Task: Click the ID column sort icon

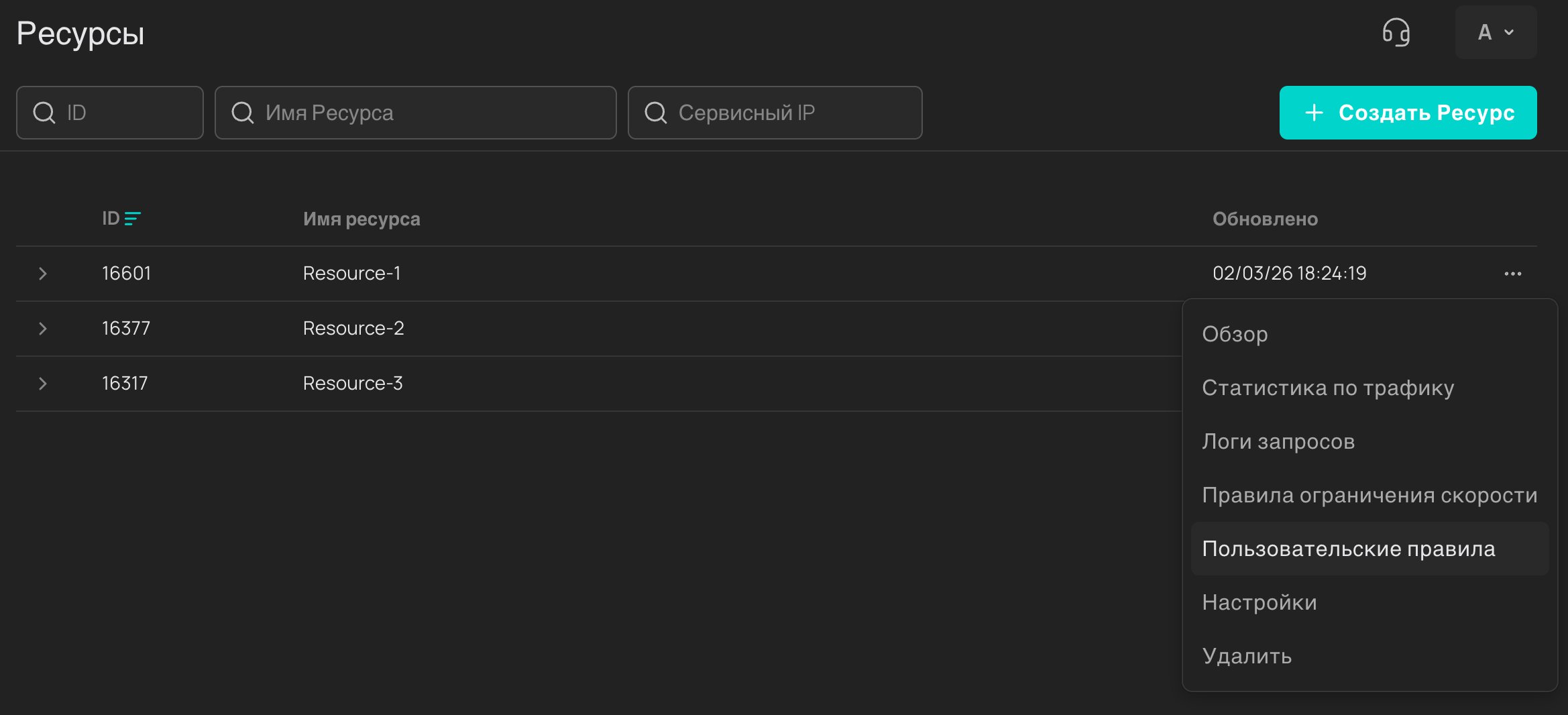Action: 133,219
